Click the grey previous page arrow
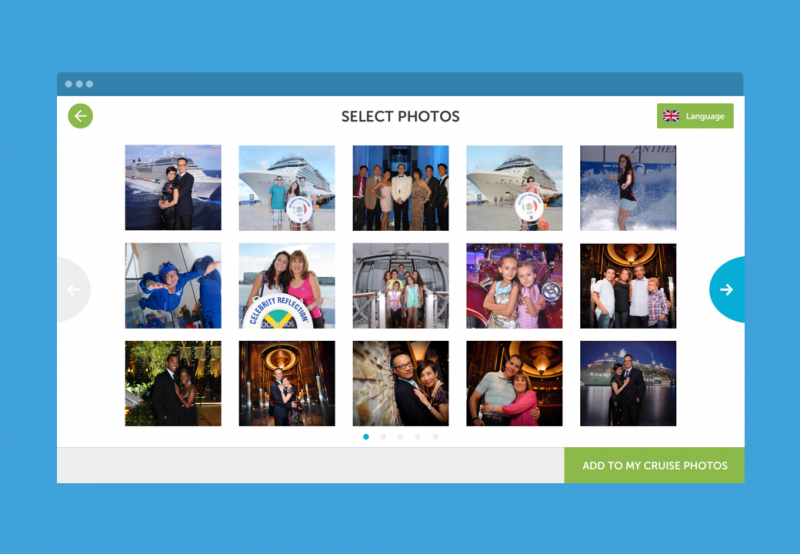 pyautogui.click(x=73, y=289)
